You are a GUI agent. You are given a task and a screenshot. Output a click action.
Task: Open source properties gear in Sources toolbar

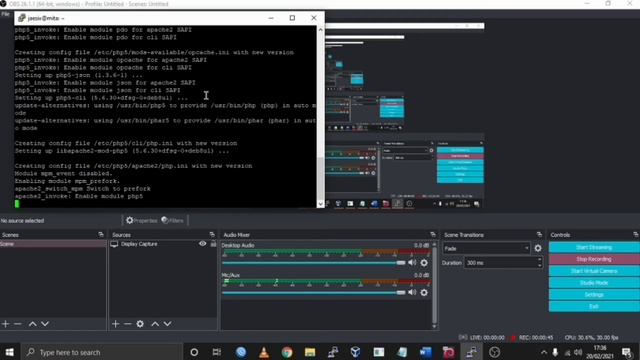(x=140, y=324)
